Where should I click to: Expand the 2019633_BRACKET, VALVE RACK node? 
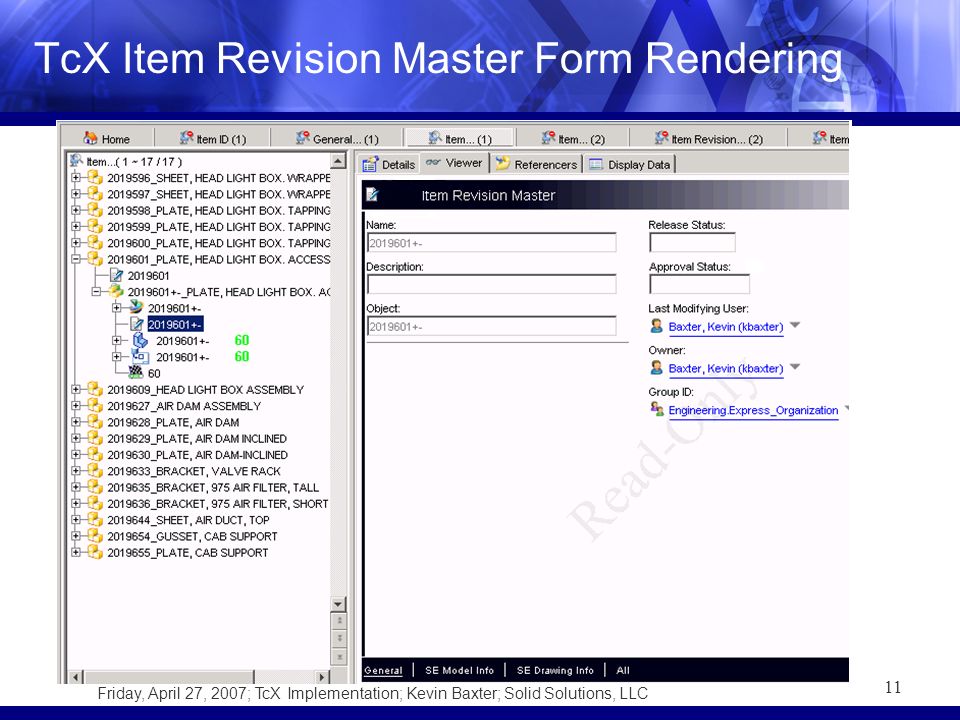coord(75,470)
